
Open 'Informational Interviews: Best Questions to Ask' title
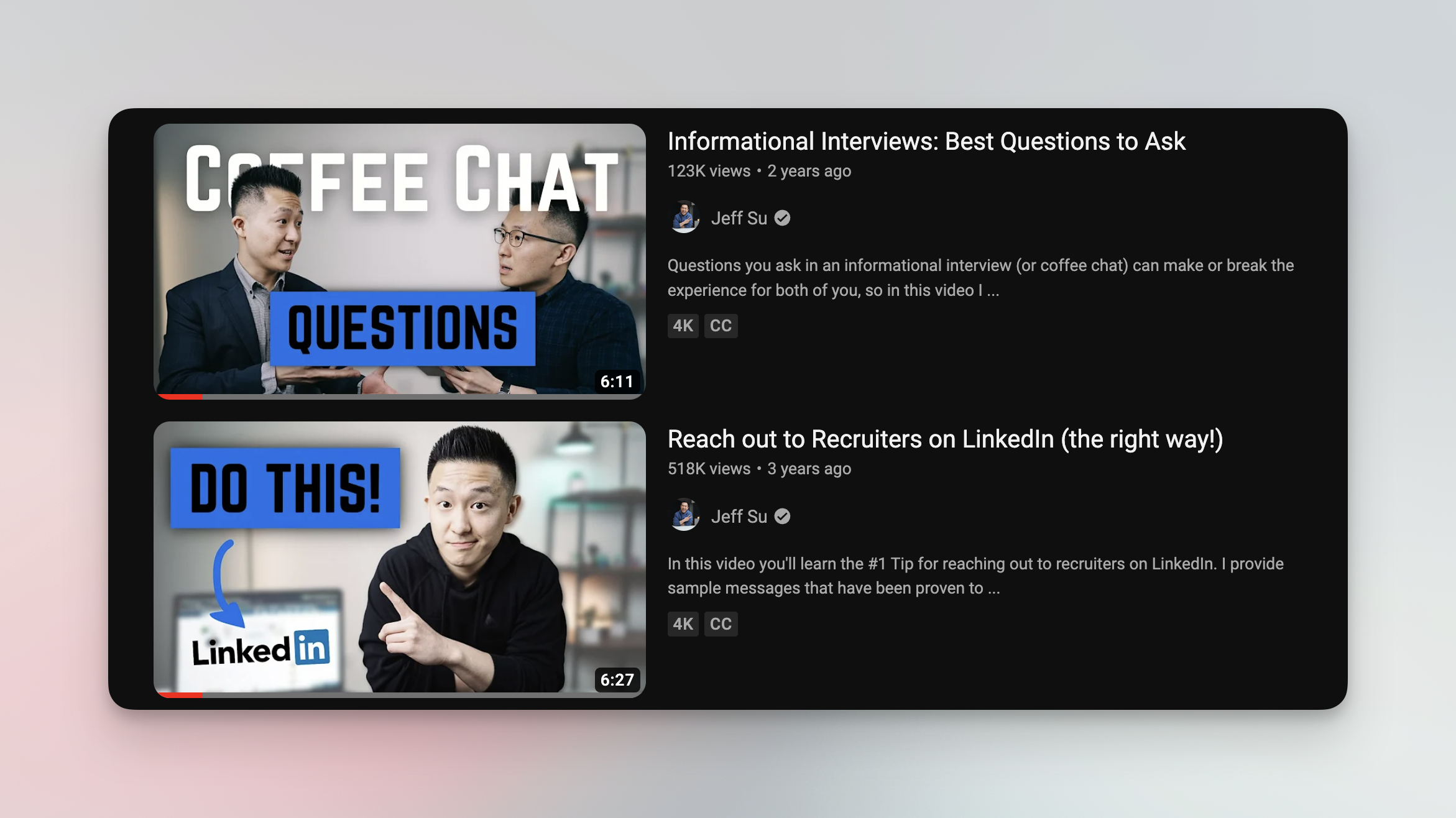(926, 142)
